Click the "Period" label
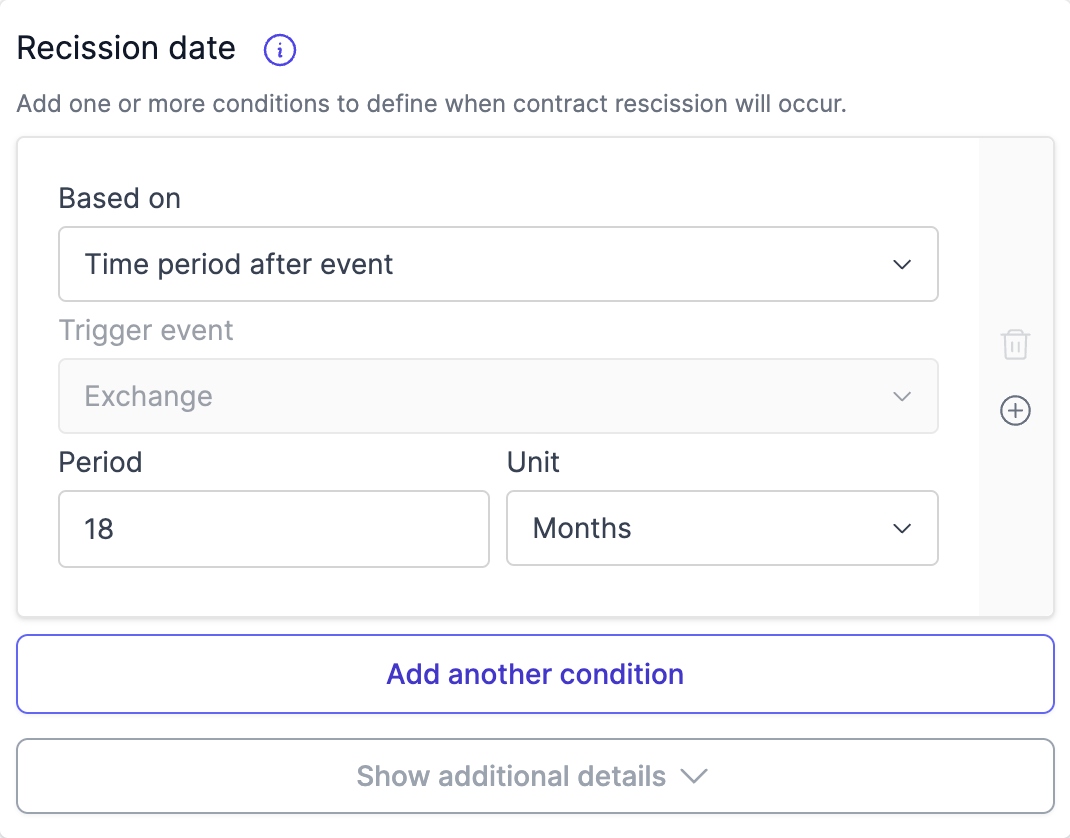 (x=100, y=462)
